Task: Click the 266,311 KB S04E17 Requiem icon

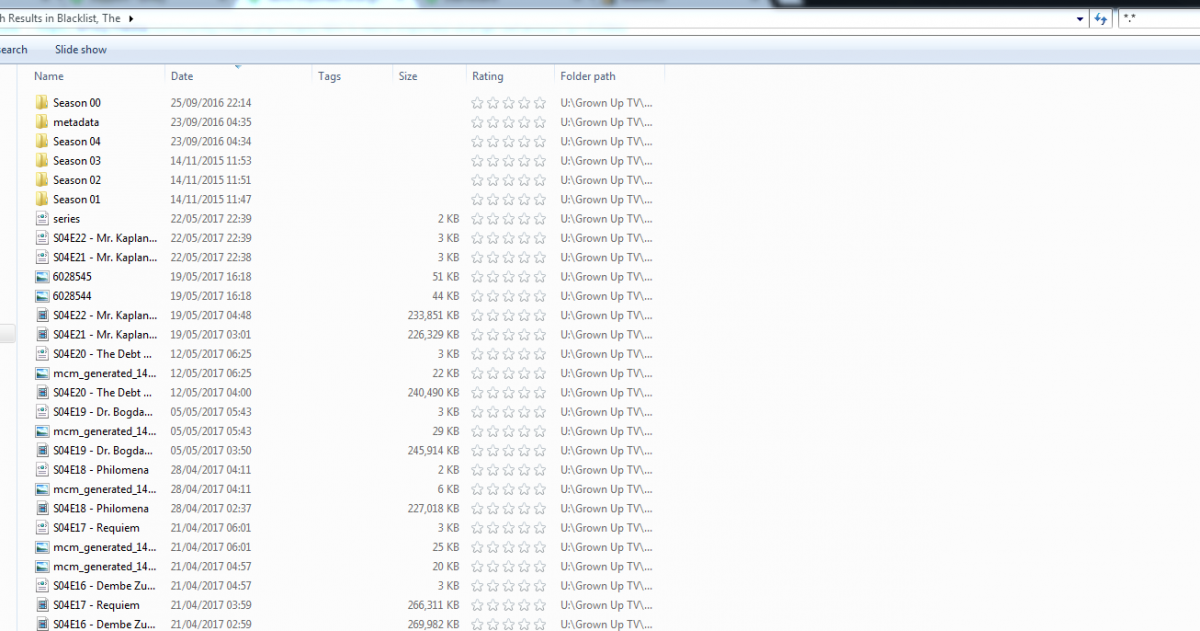Action: pos(41,605)
